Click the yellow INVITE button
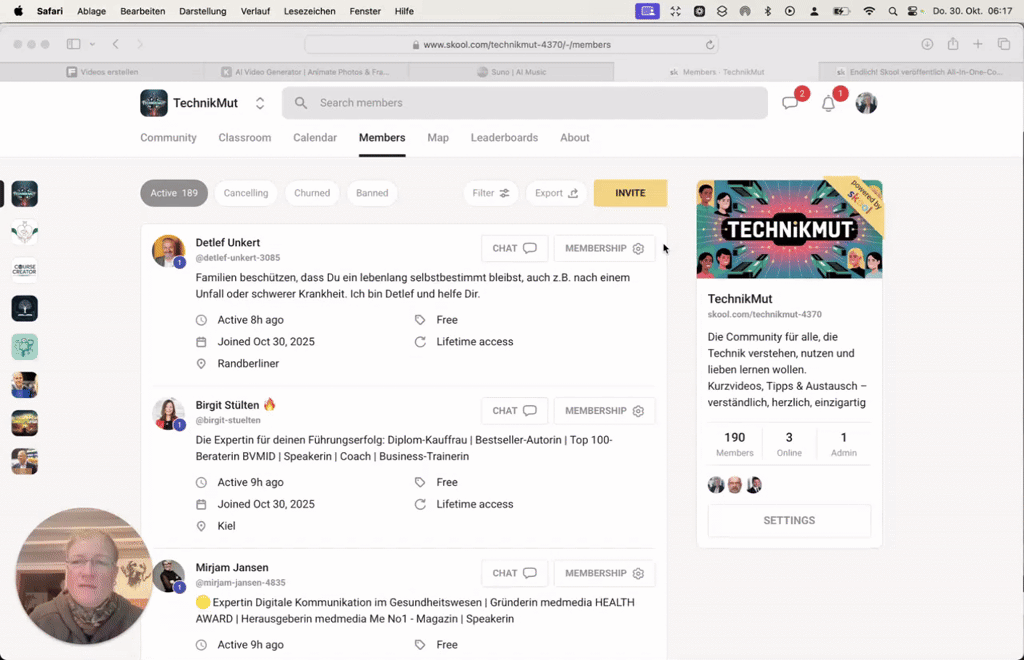The height and width of the screenshot is (660, 1024). [630, 193]
